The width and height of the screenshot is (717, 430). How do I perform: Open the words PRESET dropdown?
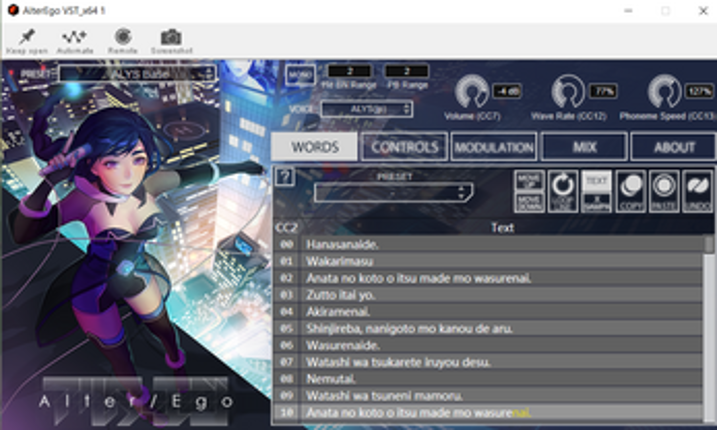392,192
